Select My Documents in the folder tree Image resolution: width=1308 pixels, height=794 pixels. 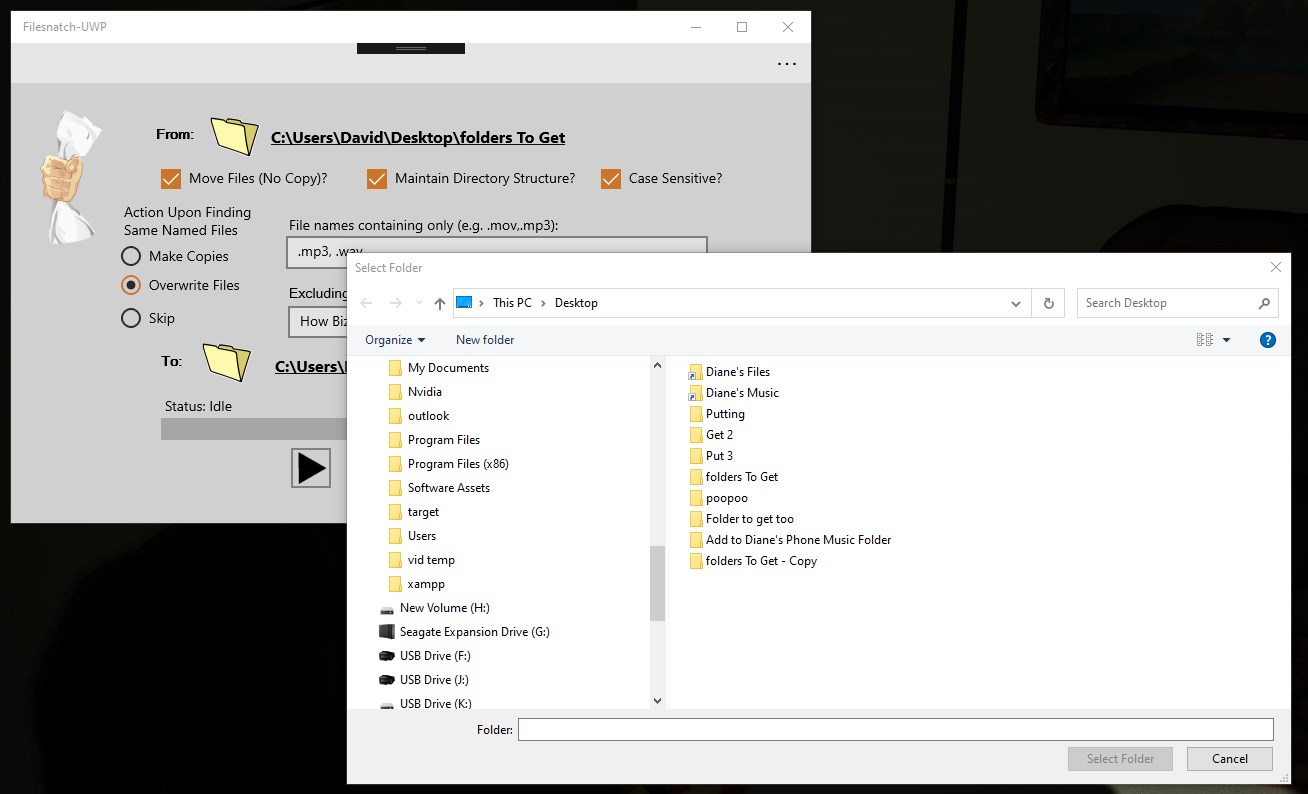click(448, 368)
